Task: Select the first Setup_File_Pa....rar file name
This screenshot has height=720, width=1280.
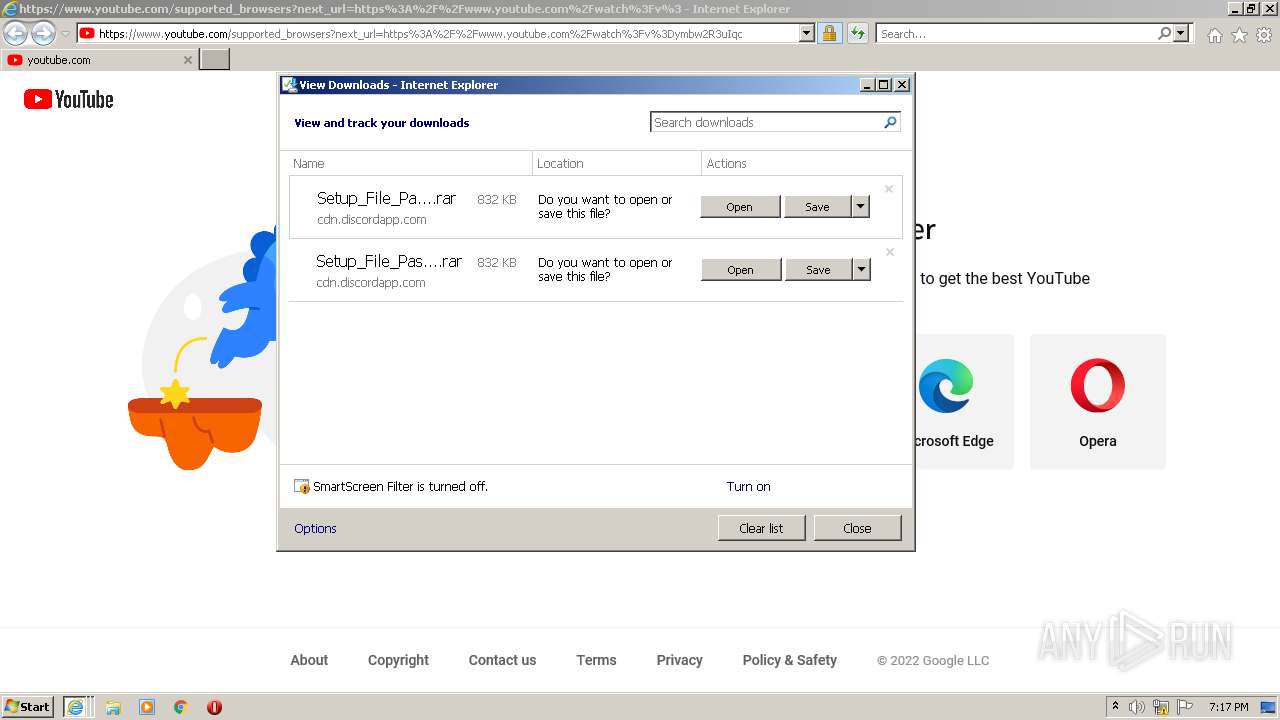Action: tap(386, 198)
